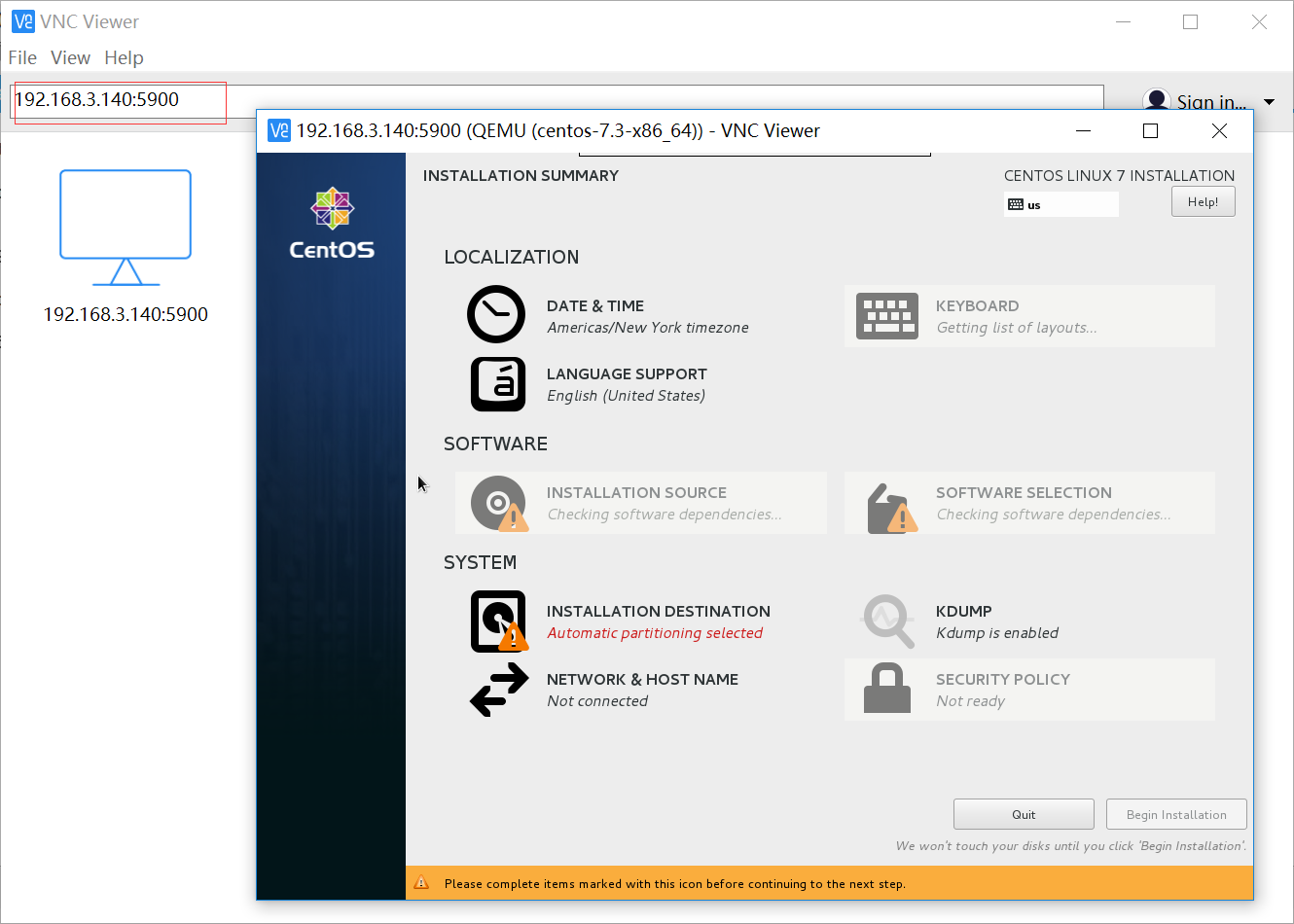
Task: Select KEYBOARD label
Action: (978, 305)
